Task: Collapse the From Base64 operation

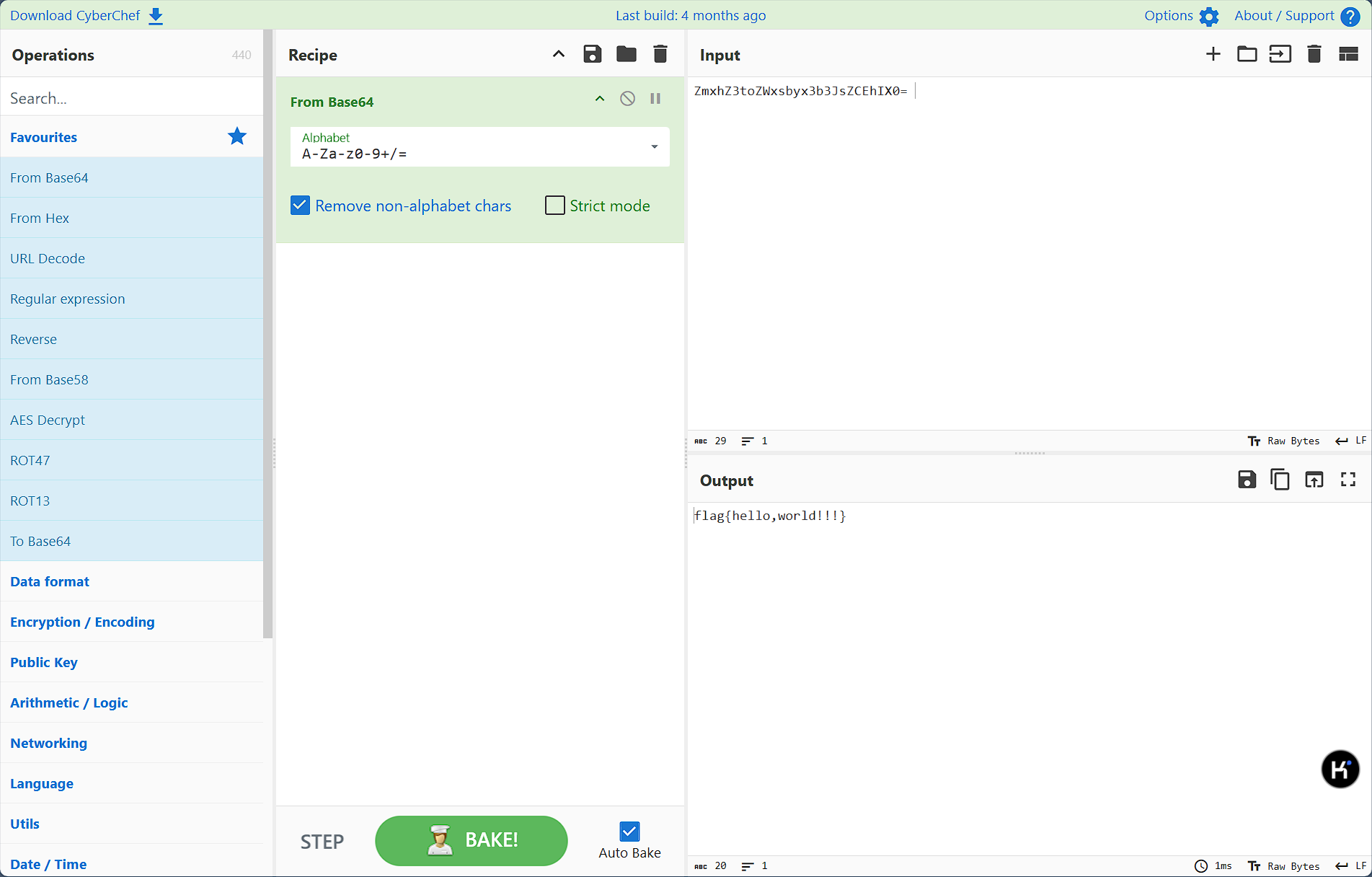Action: [600, 99]
